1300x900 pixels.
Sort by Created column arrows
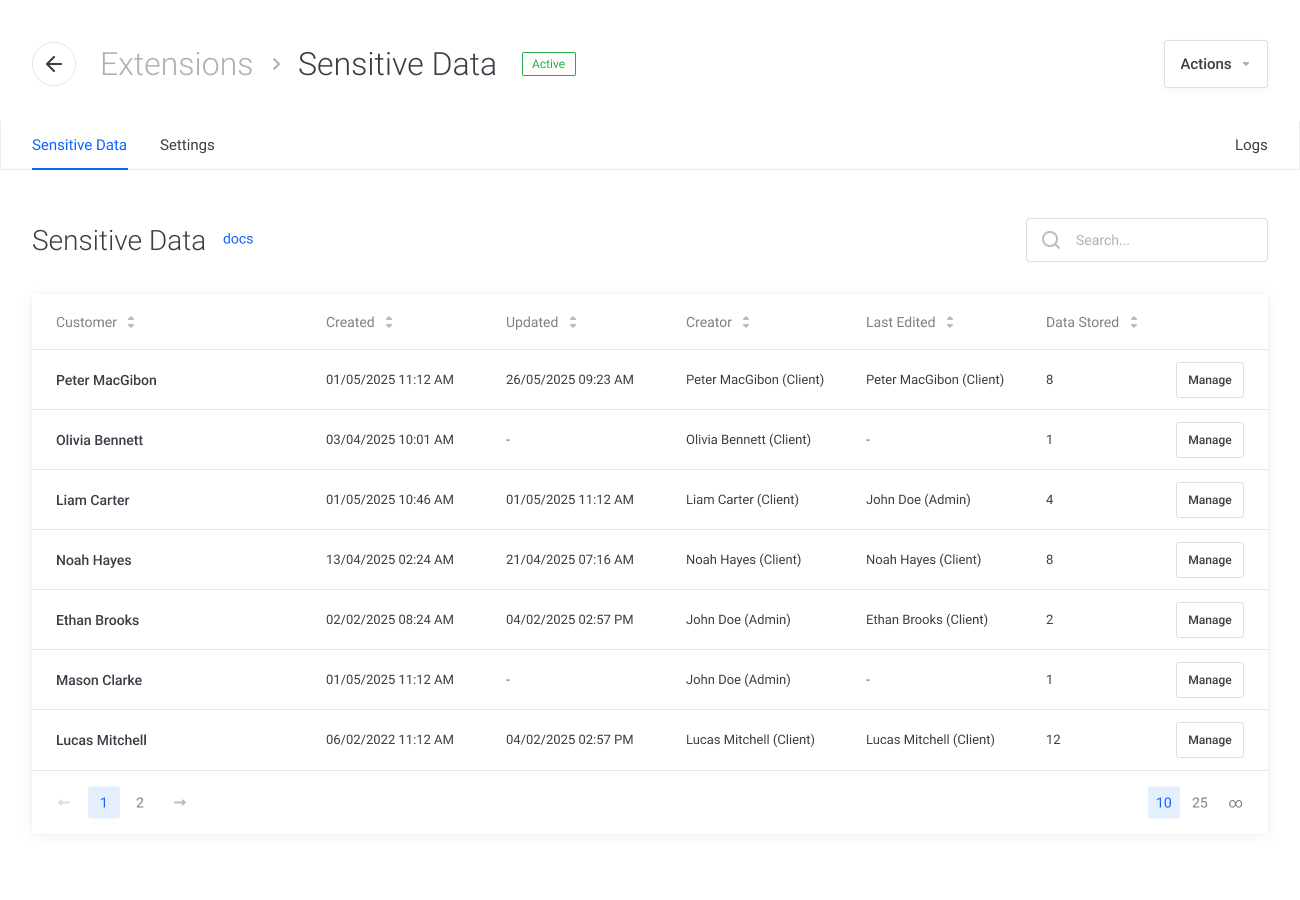tap(389, 322)
